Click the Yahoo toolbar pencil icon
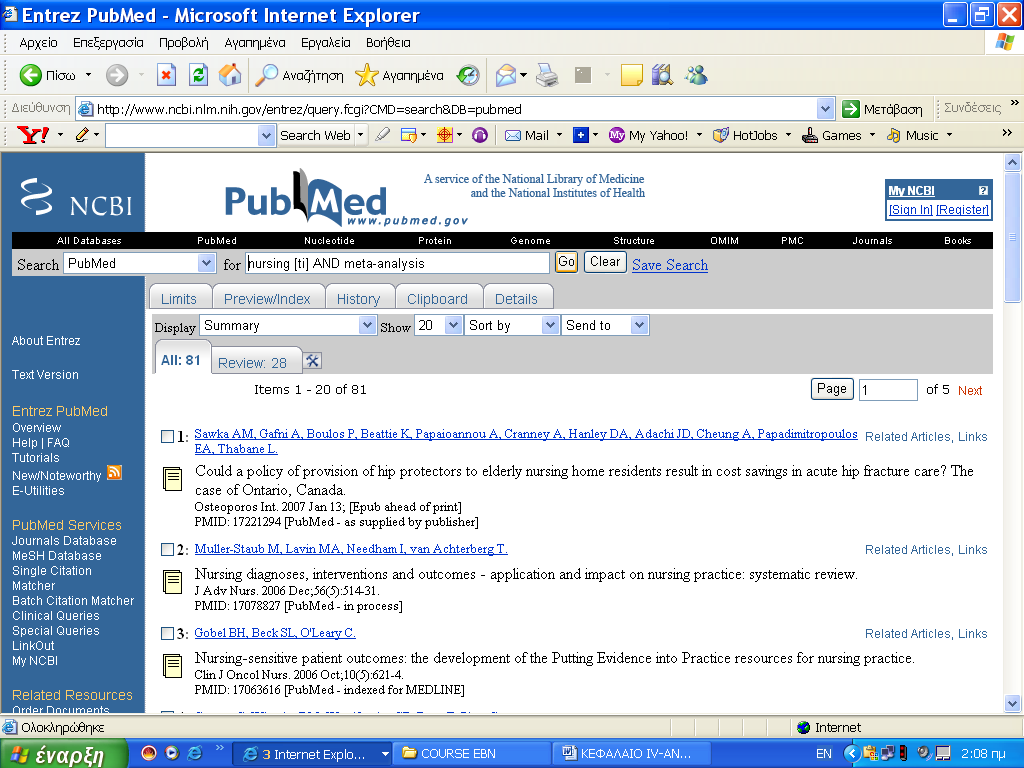 coord(82,135)
